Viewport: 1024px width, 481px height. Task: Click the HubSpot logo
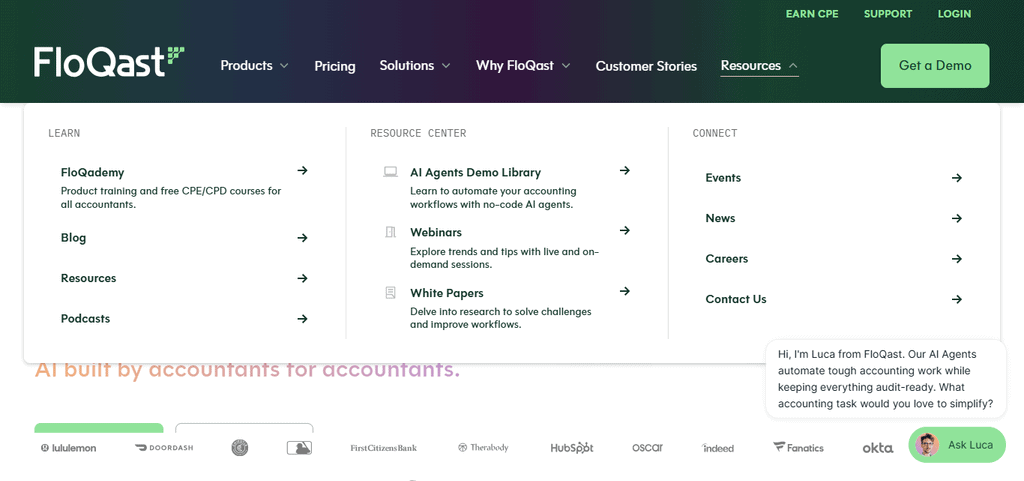[x=572, y=448]
